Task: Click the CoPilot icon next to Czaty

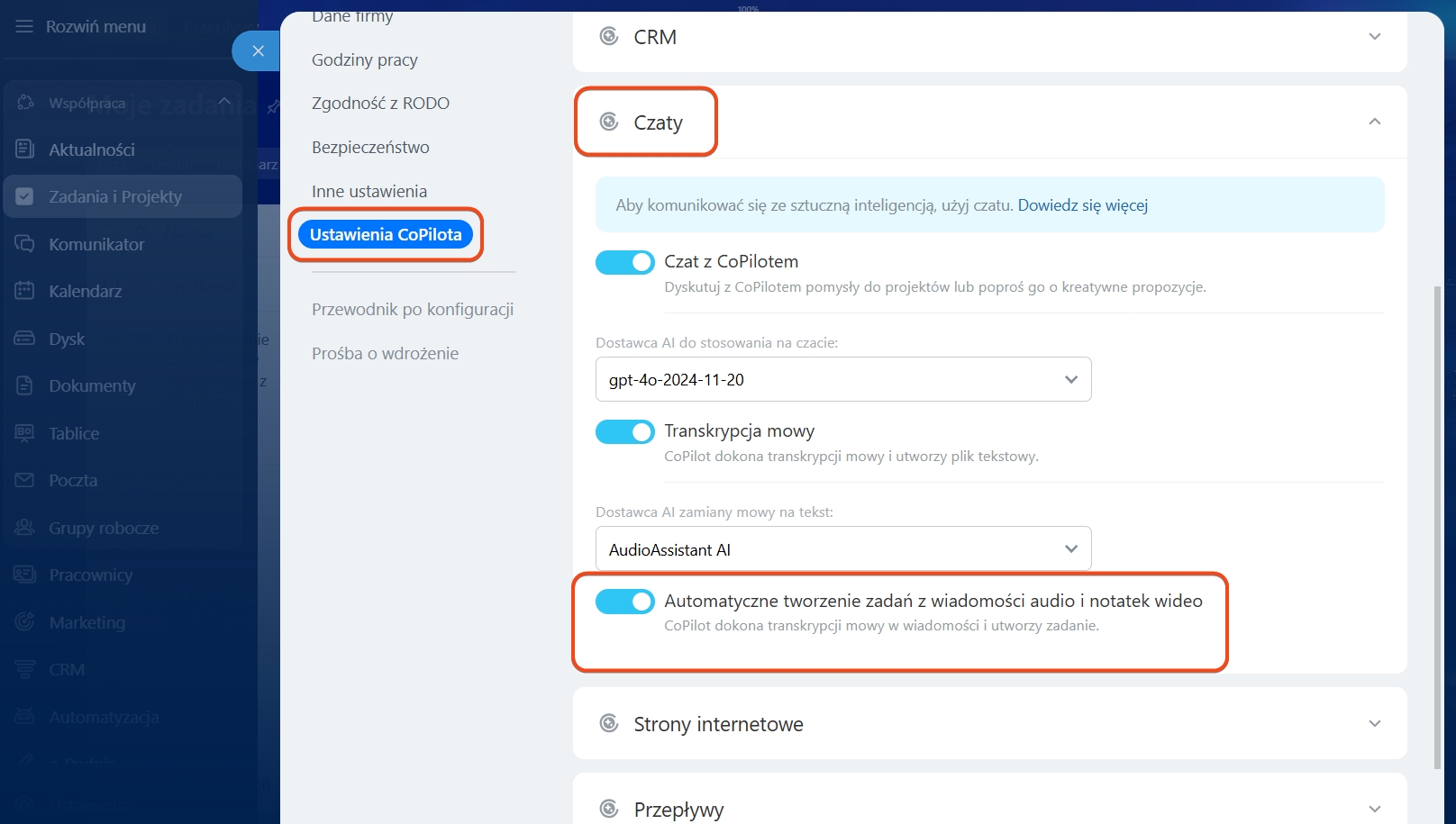Action: pos(609,122)
